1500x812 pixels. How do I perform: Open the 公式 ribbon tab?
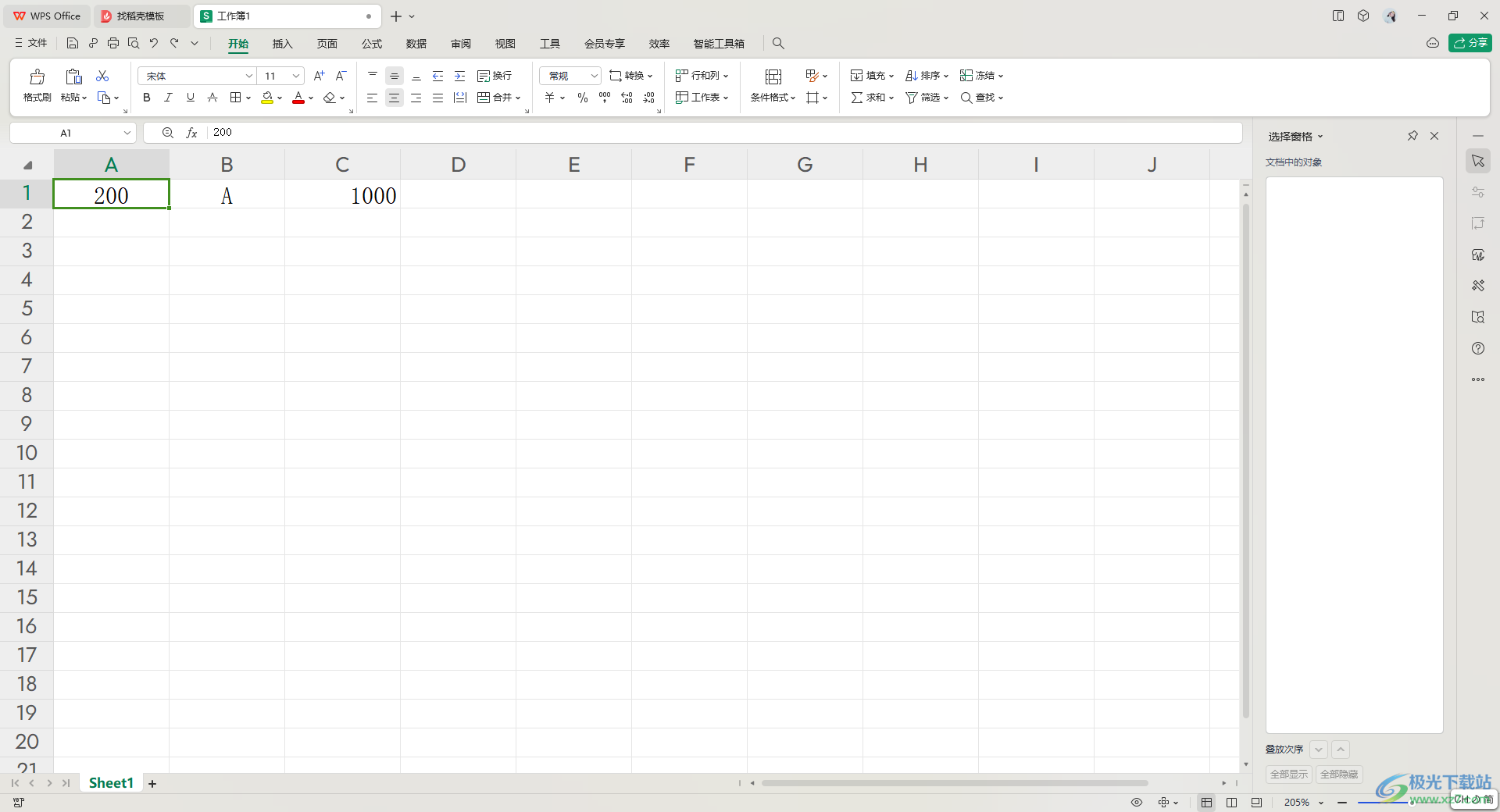(372, 44)
